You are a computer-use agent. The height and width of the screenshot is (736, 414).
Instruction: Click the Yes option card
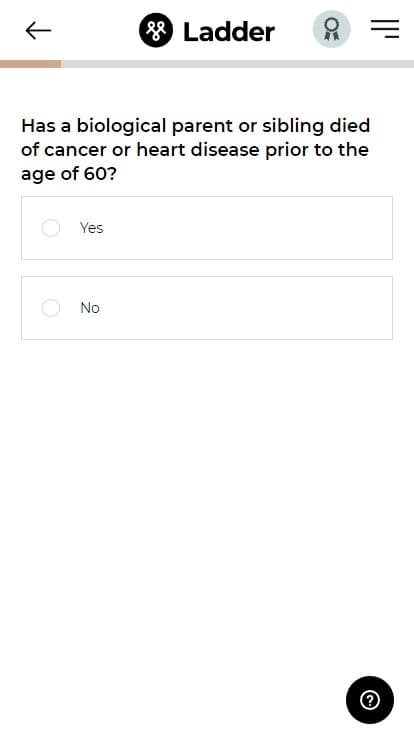[207, 228]
